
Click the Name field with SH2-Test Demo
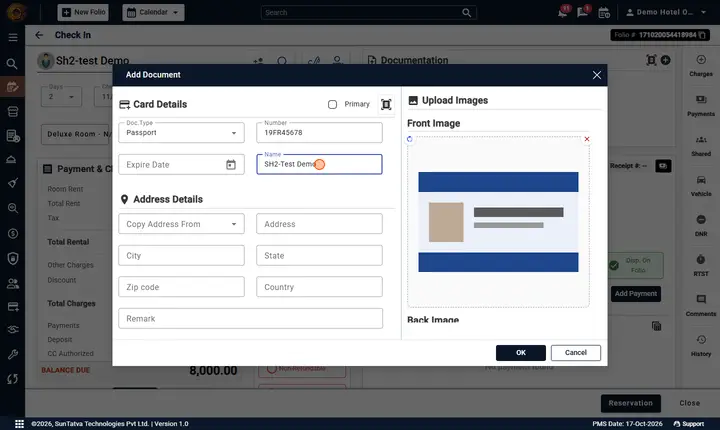point(319,164)
